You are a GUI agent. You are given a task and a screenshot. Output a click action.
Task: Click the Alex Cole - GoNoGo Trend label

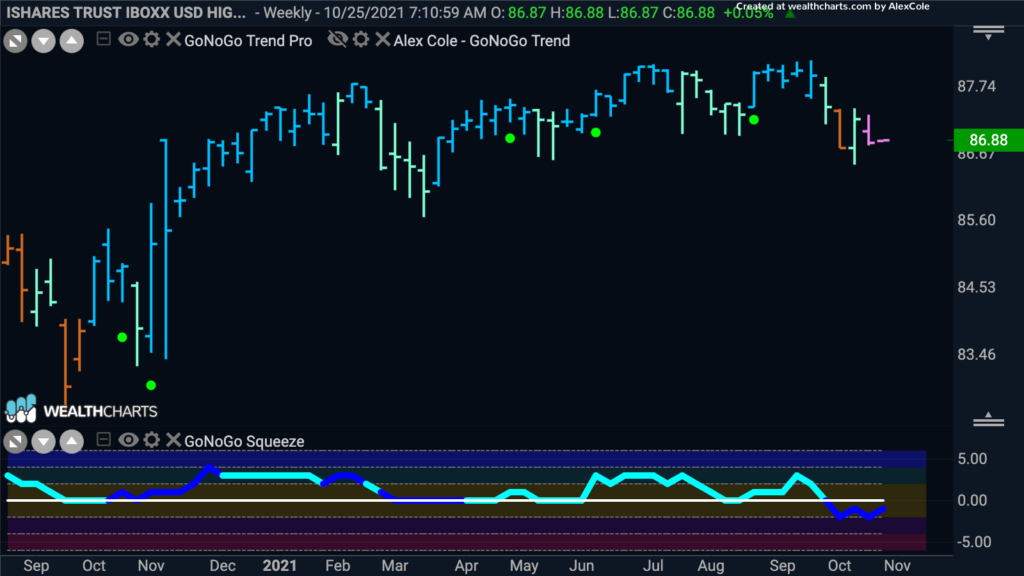click(x=482, y=41)
